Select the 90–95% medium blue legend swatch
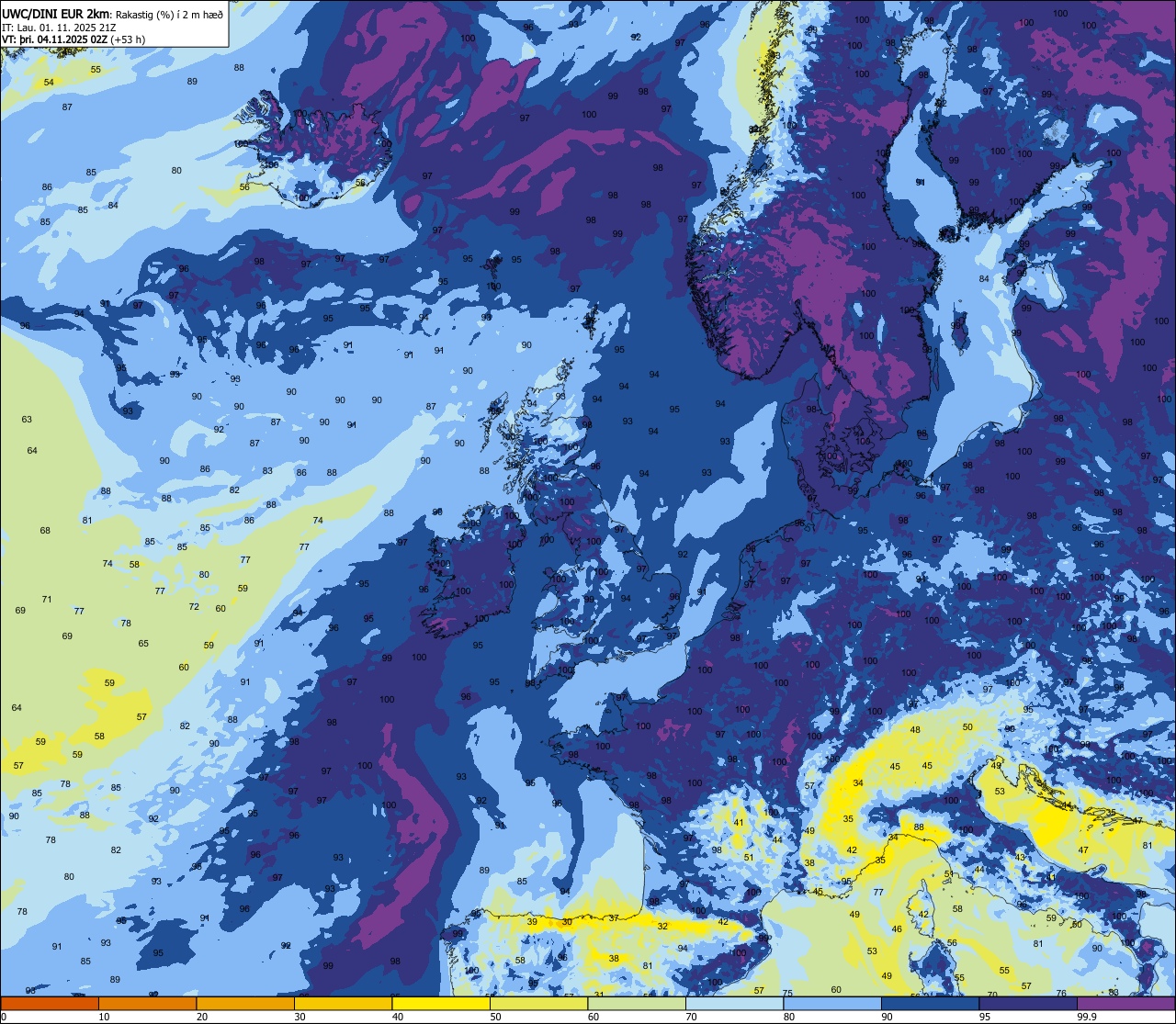This screenshot has width=1176, height=1024. pos(930,1003)
